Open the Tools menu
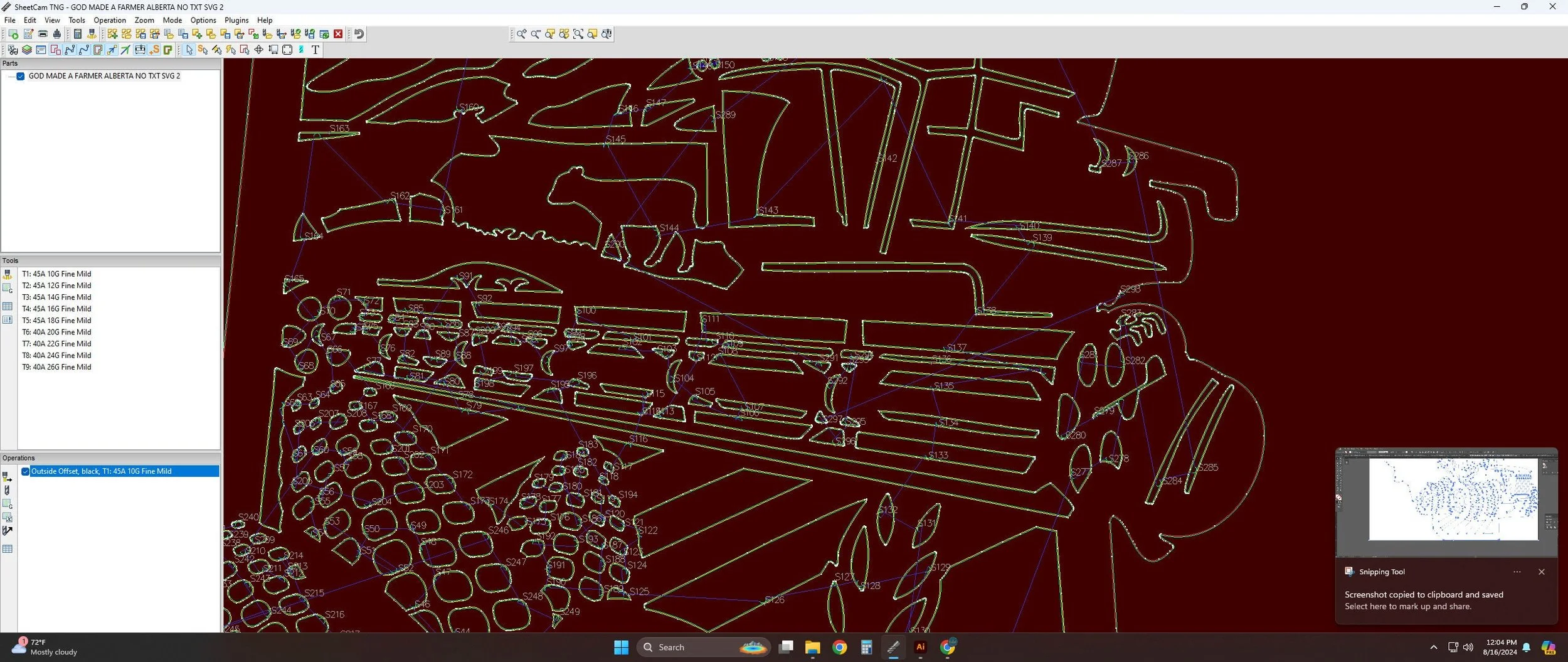 click(77, 20)
